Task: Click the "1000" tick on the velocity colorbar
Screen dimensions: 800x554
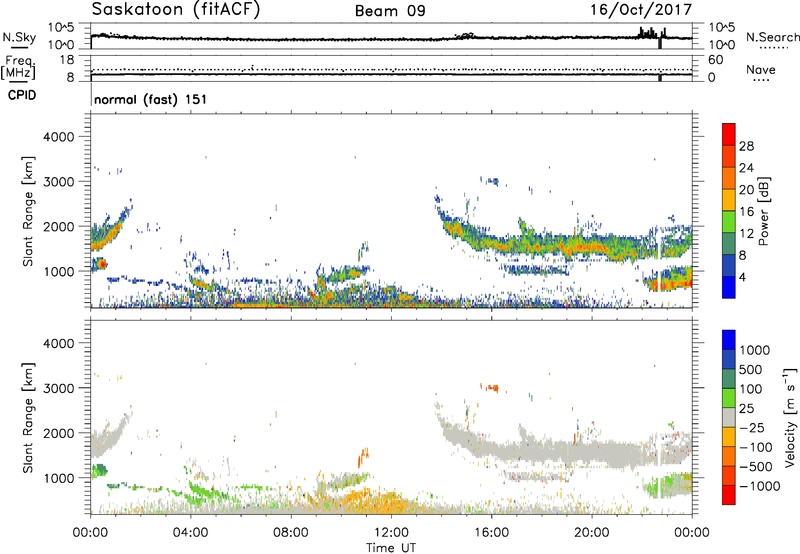Action: [755, 350]
